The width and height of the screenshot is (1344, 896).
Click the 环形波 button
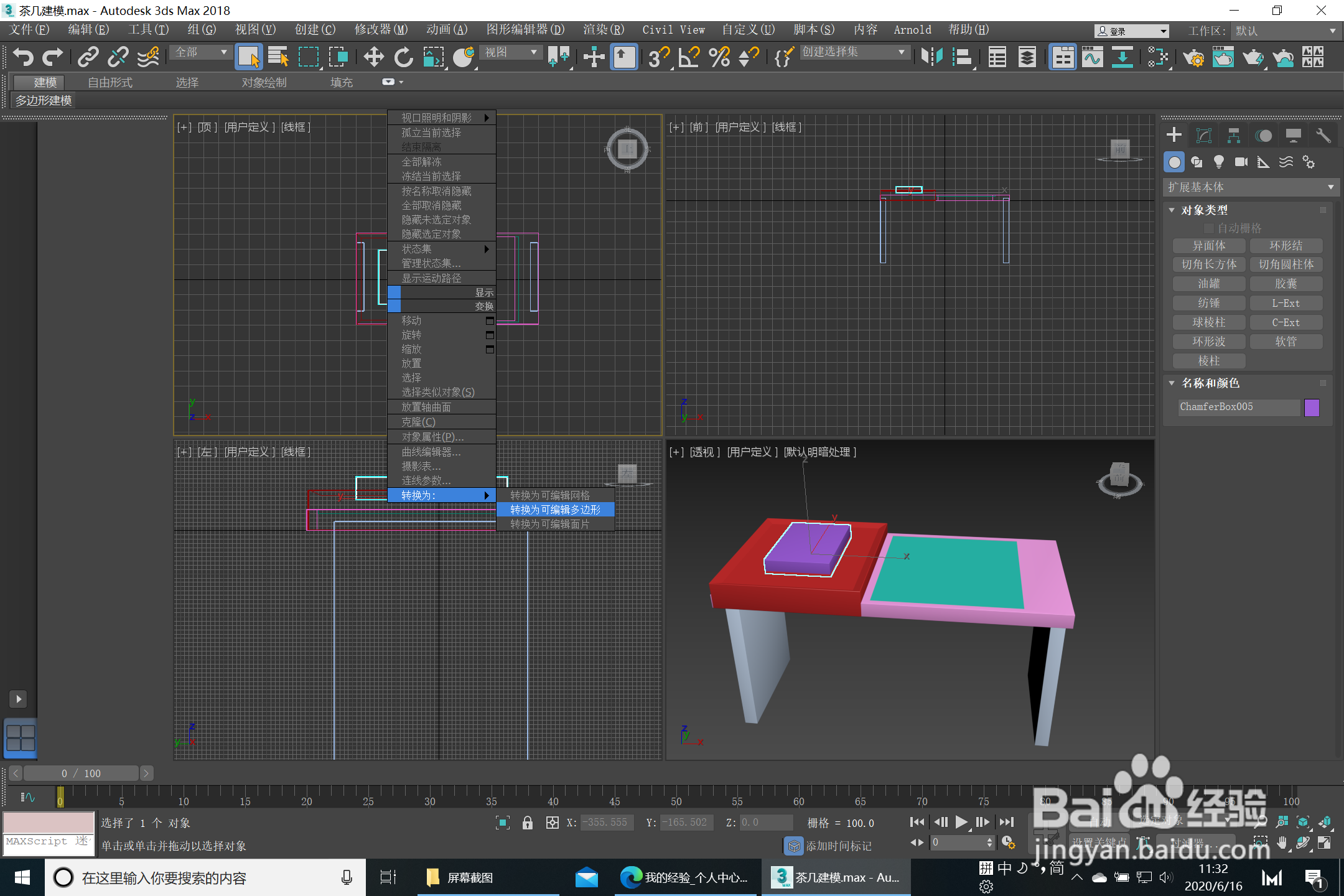(x=1209, y=342)
